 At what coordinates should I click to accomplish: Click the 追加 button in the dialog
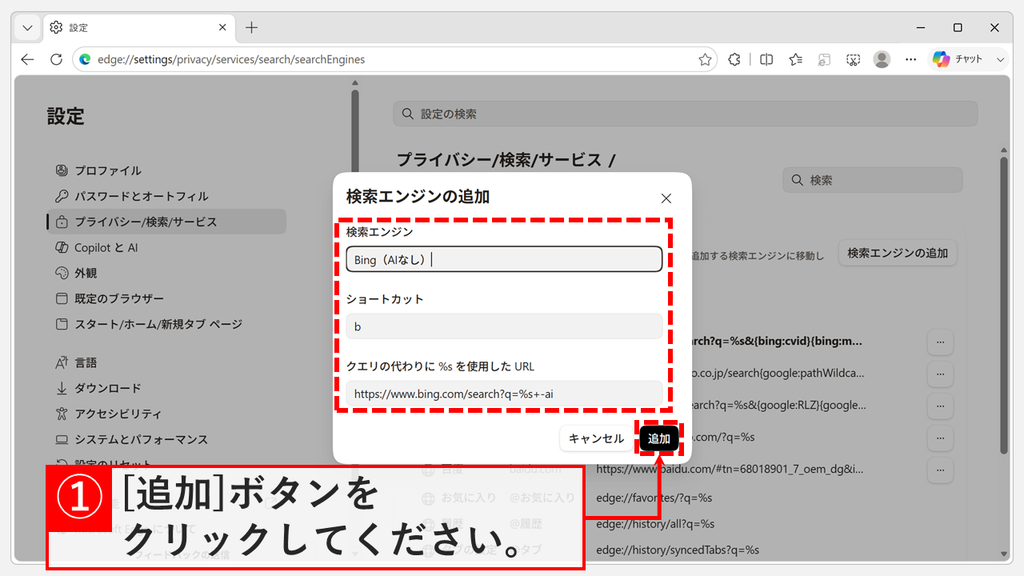click(658, 438)
